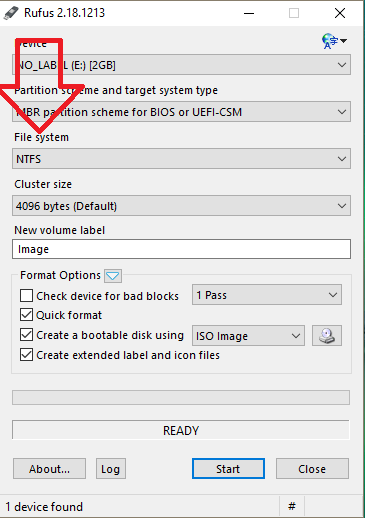This screenshot has width=365, height=518.
Task: Change the 1 Pass dropdown selection
Action: click(267, 295)
